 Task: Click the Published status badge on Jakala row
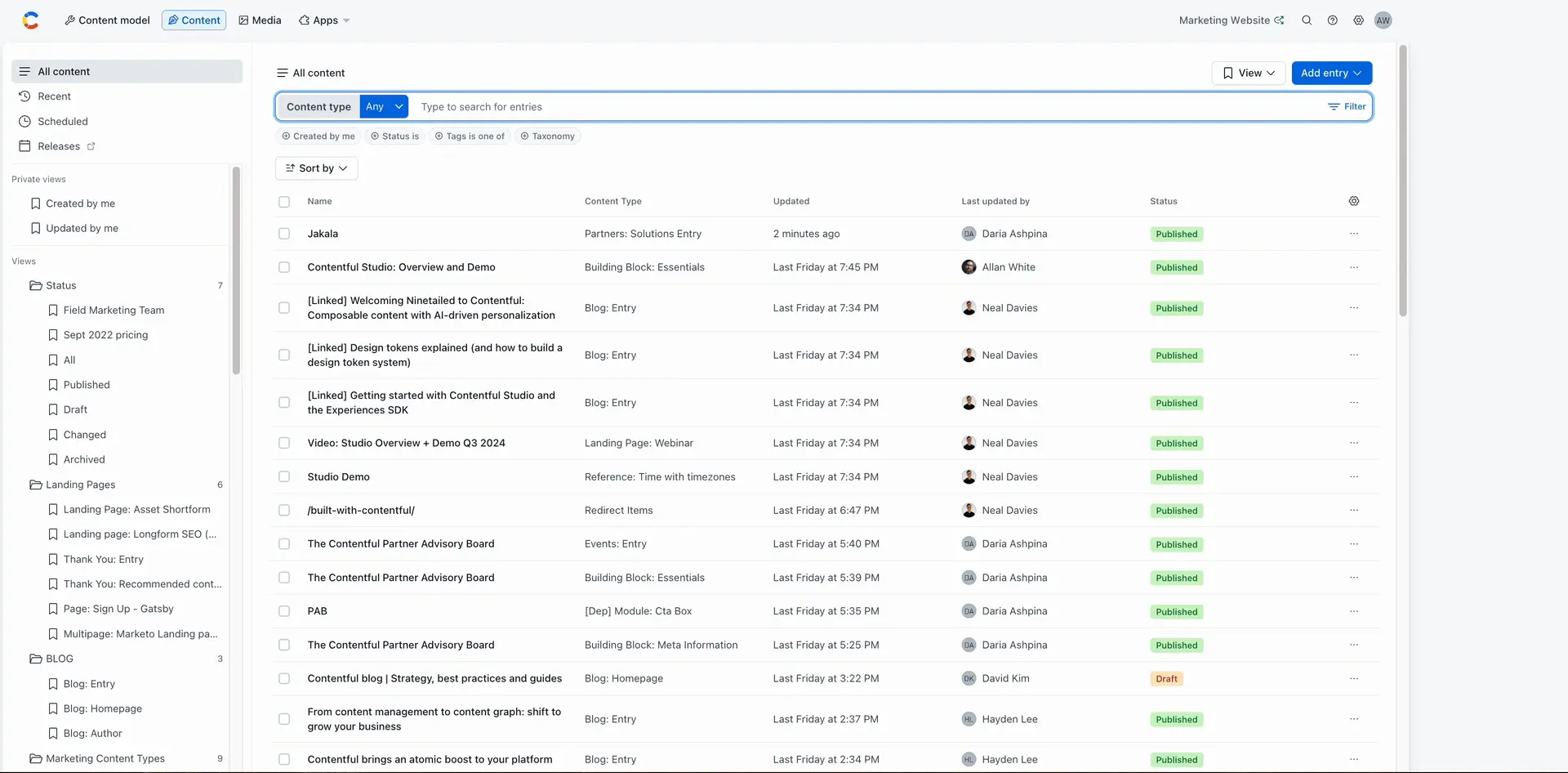1176,235
